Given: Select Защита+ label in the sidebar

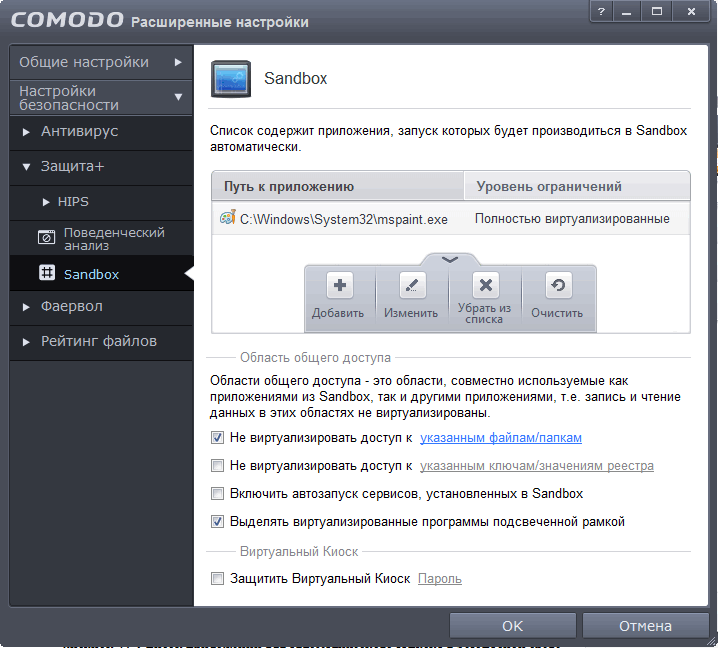Looking at the screenshot, I should (x=72, y=166).
